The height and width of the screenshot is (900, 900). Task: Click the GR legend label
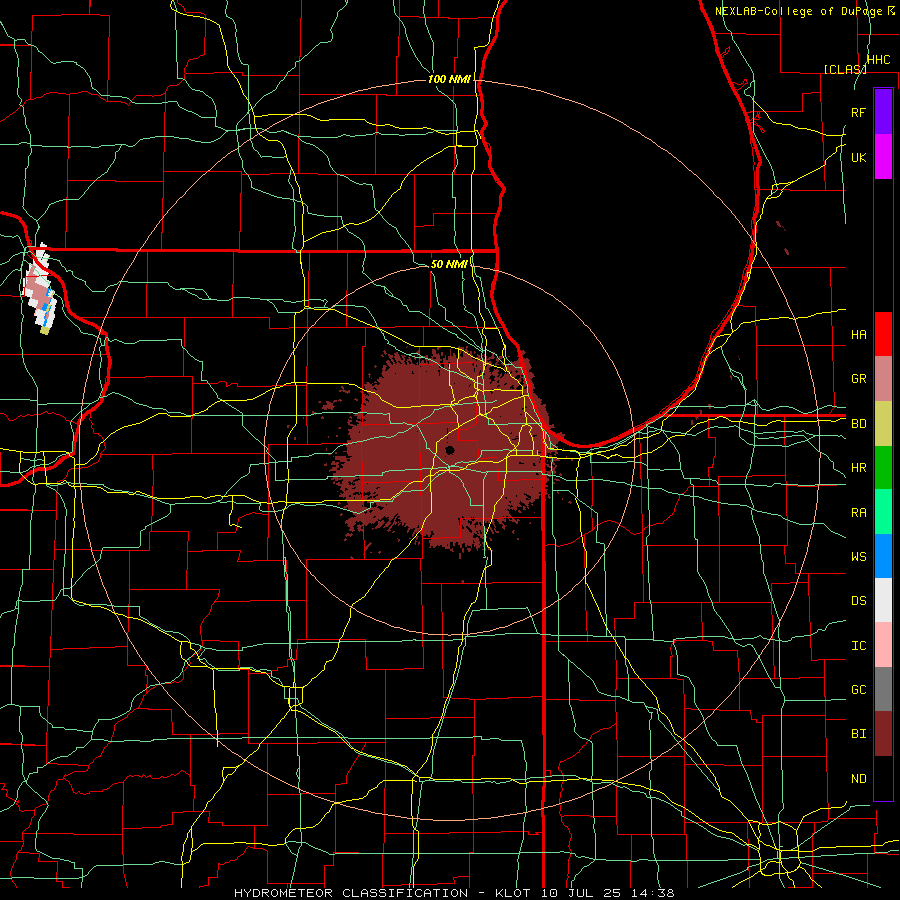coord(858,379)
